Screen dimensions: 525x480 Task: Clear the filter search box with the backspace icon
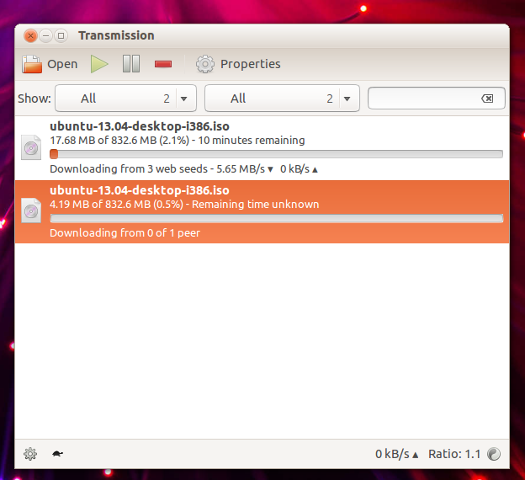(x=487, y=98)
